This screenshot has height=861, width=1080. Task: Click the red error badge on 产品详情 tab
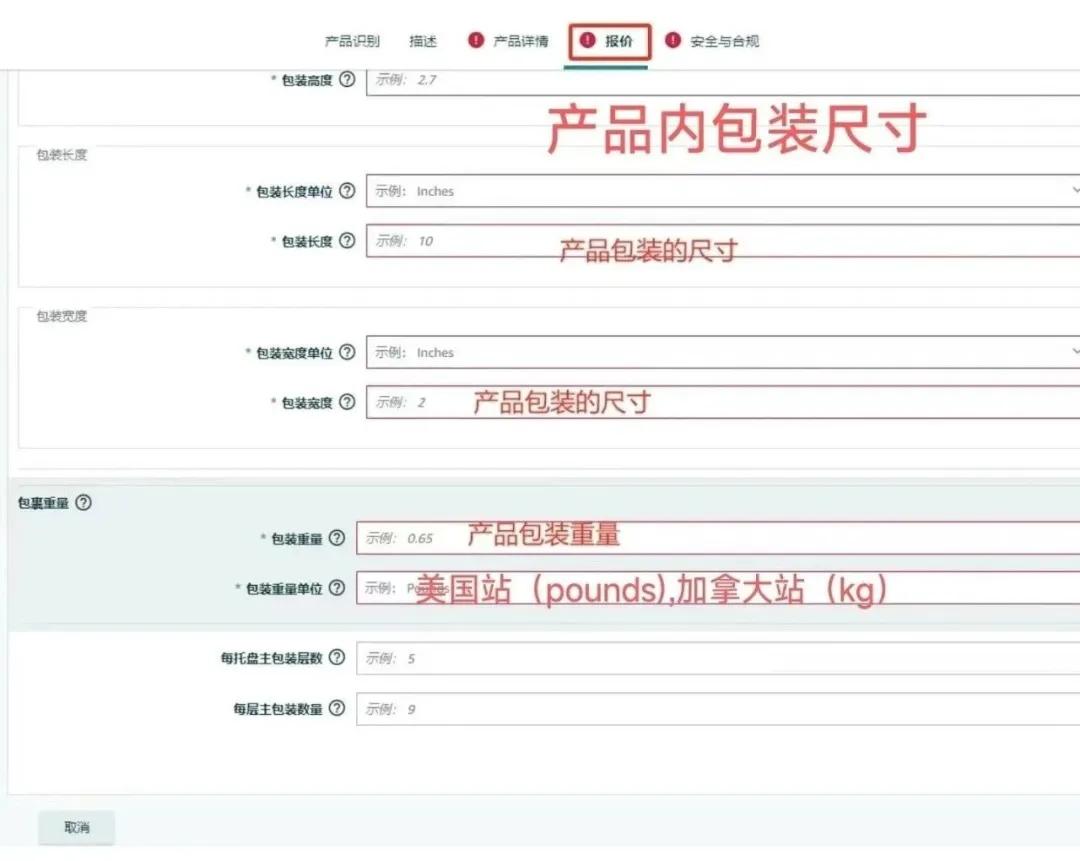473,41
